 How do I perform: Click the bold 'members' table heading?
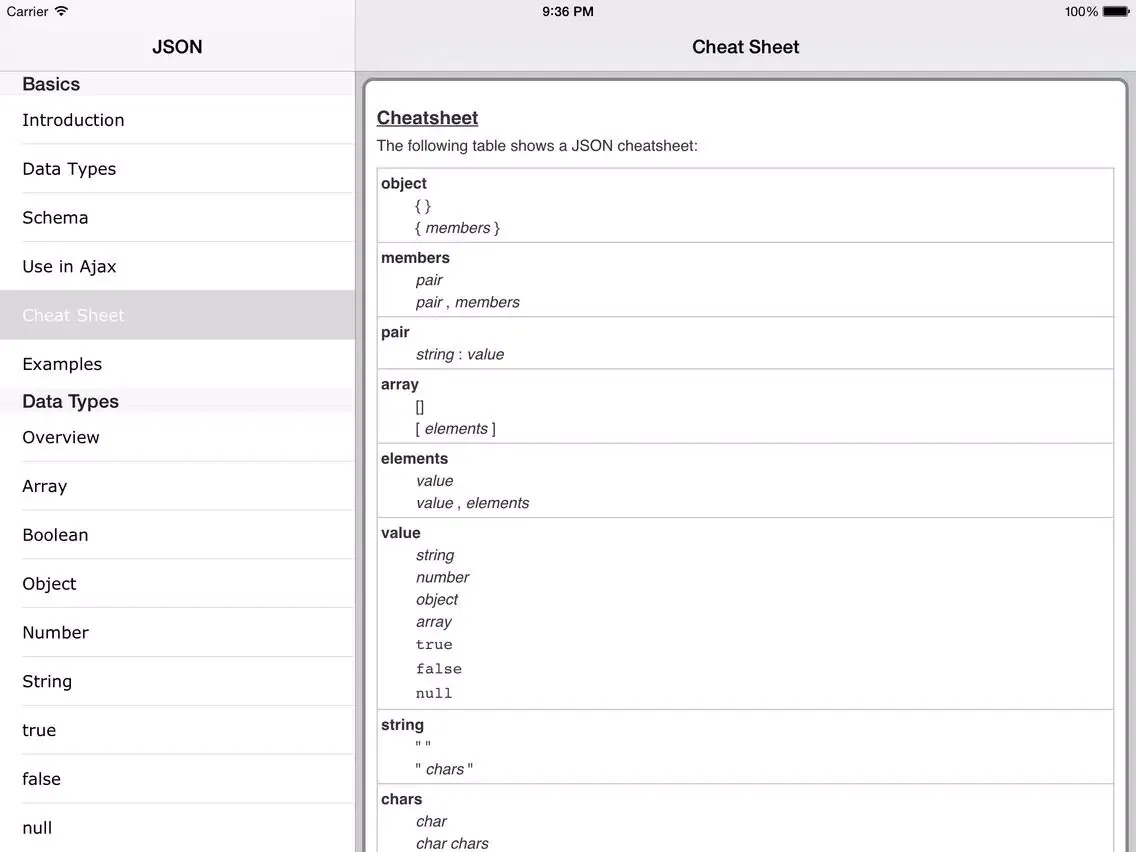click(415, 258)
